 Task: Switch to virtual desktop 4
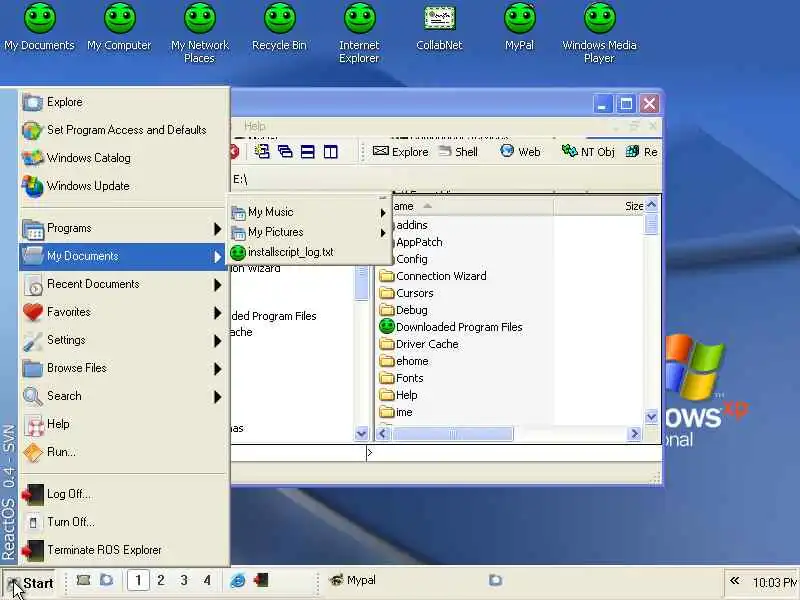(207, 581)
